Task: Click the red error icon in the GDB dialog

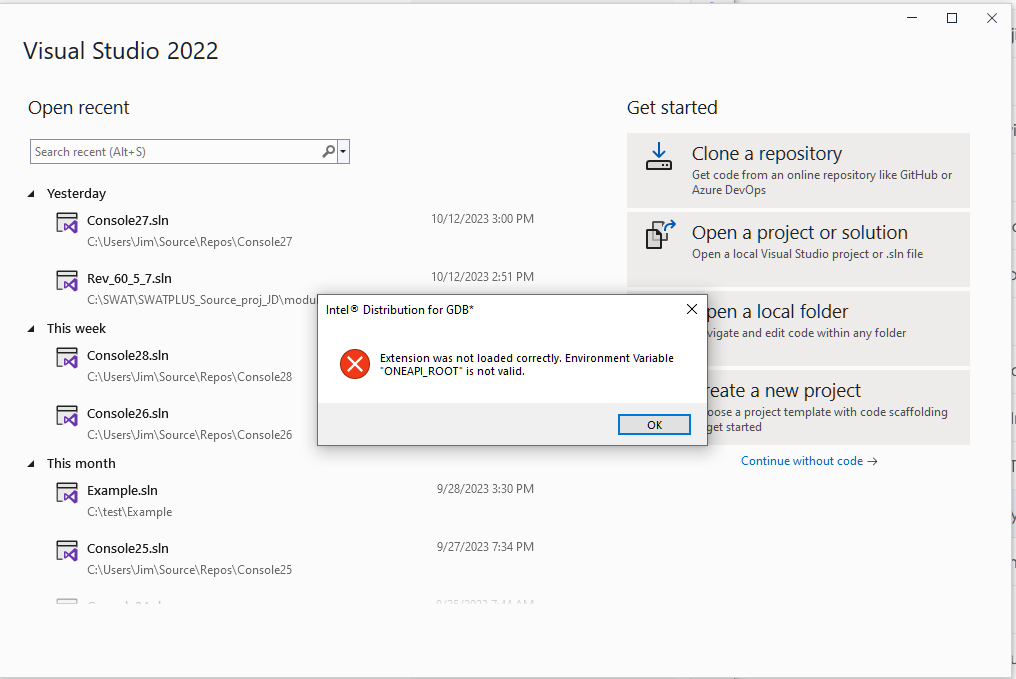Action: point(355,365)
